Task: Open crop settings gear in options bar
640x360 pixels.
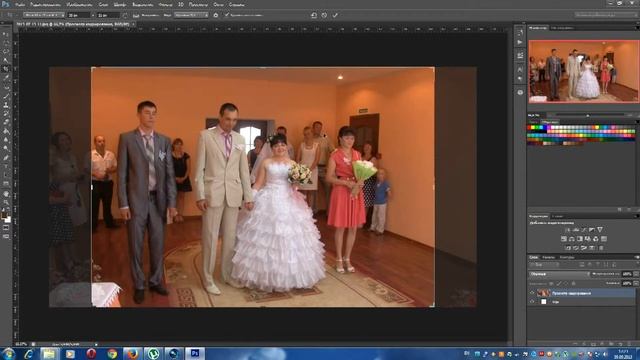Action: tap(216, 15)
